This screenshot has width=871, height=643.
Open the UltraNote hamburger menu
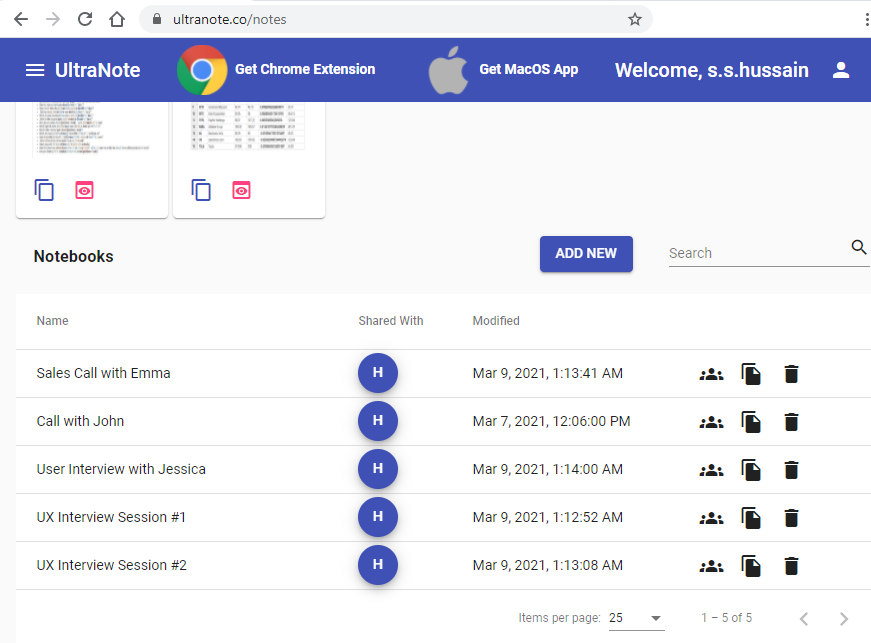coord(35,70)
